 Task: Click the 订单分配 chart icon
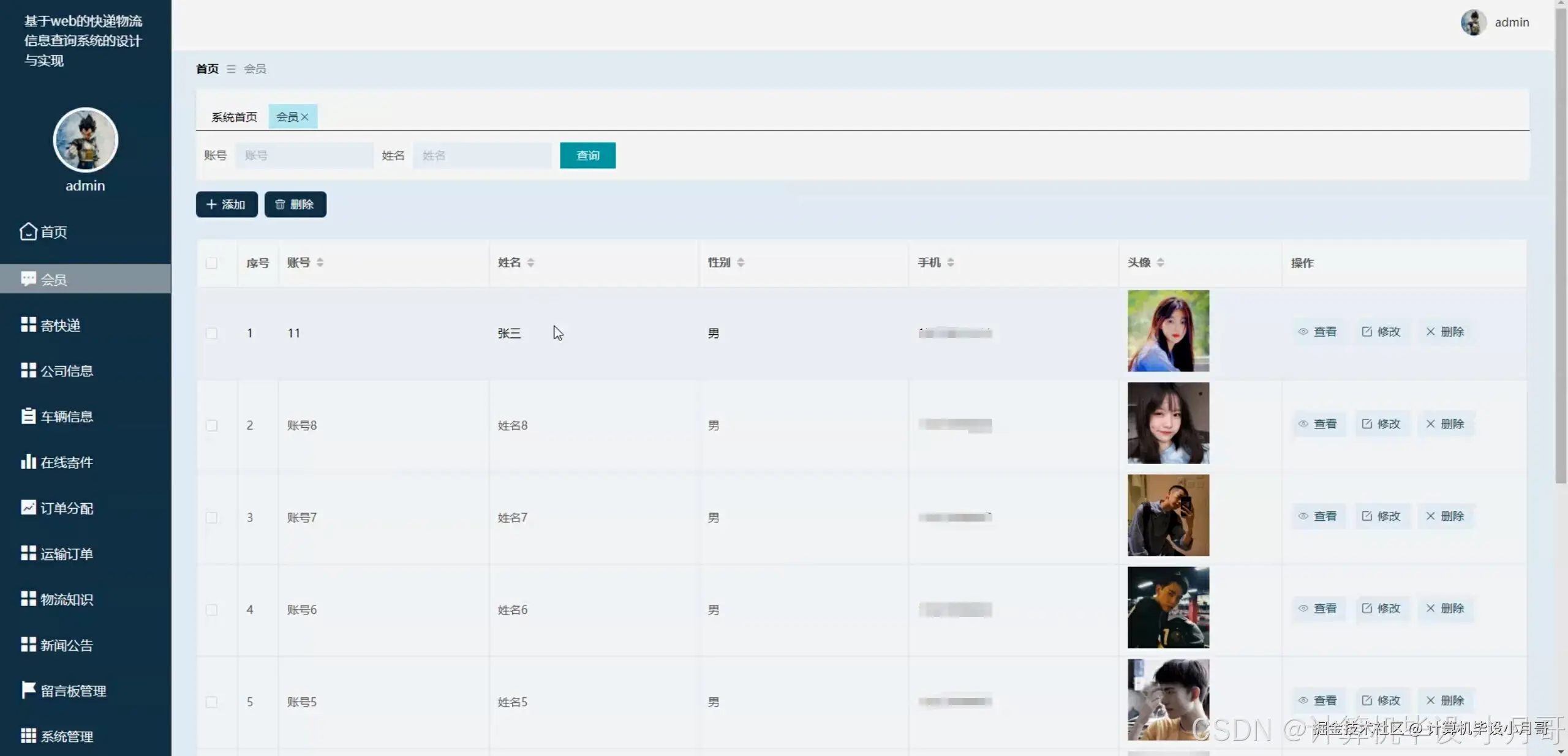coord(28,507)
